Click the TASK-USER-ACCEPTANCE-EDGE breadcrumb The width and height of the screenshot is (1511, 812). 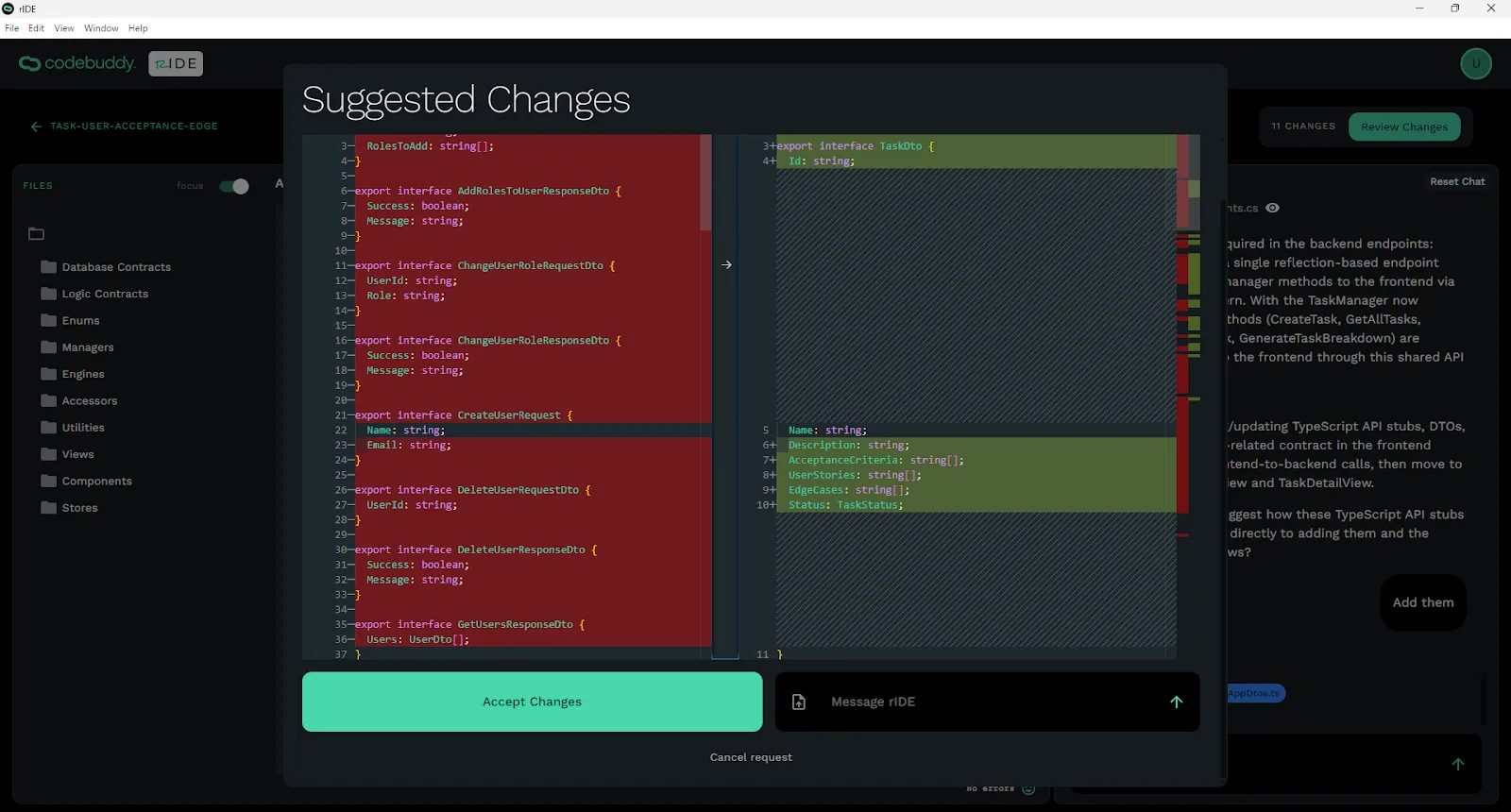click(134, 127)
